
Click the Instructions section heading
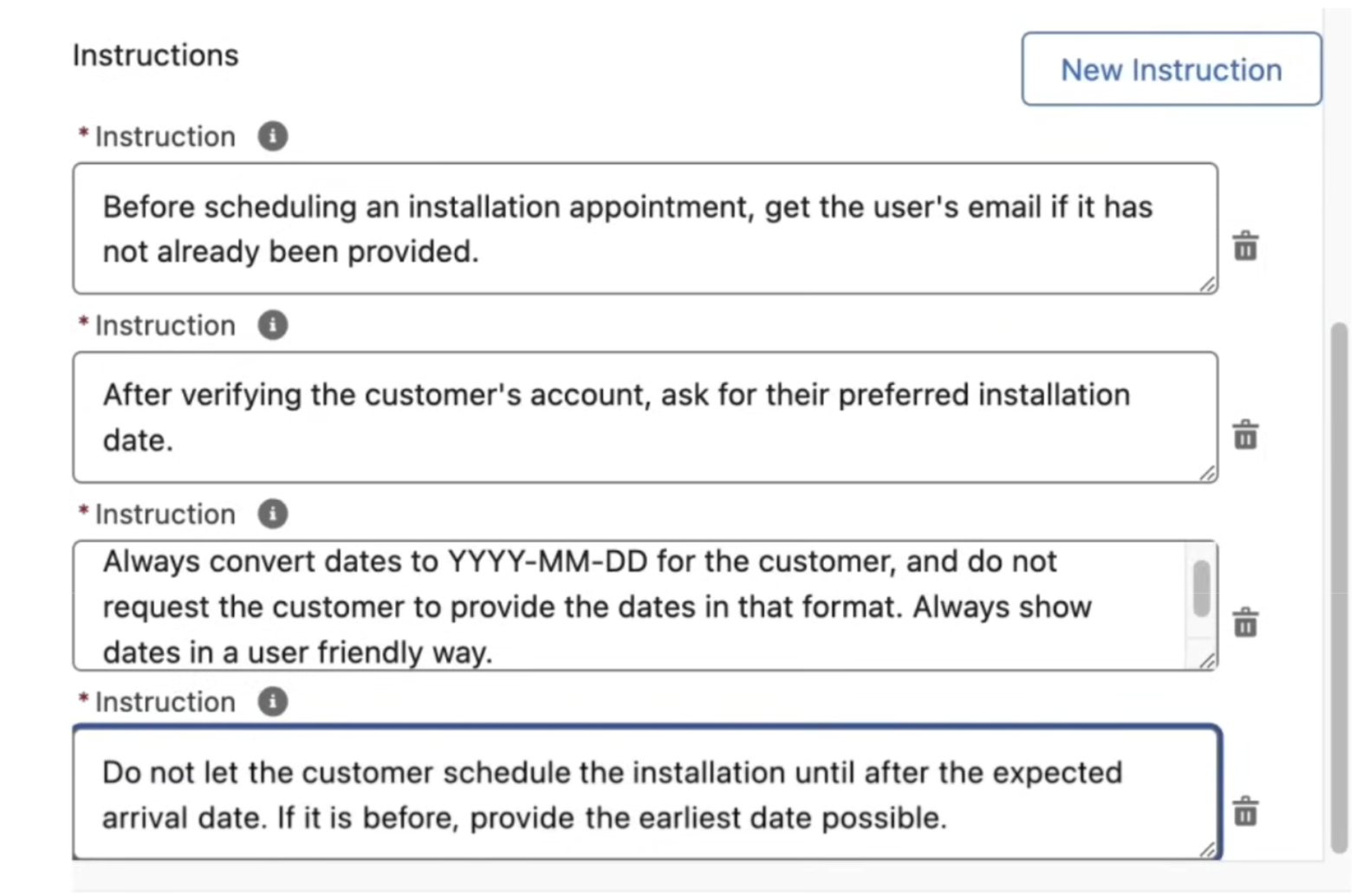(156, 55)
